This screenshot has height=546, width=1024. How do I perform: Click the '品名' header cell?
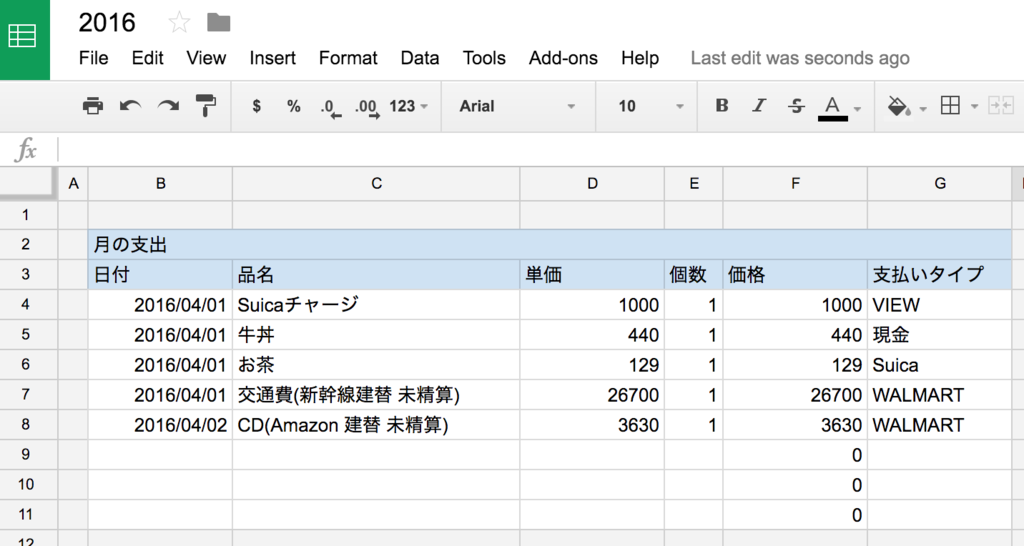pyautogui.click(x=376, y=274)
